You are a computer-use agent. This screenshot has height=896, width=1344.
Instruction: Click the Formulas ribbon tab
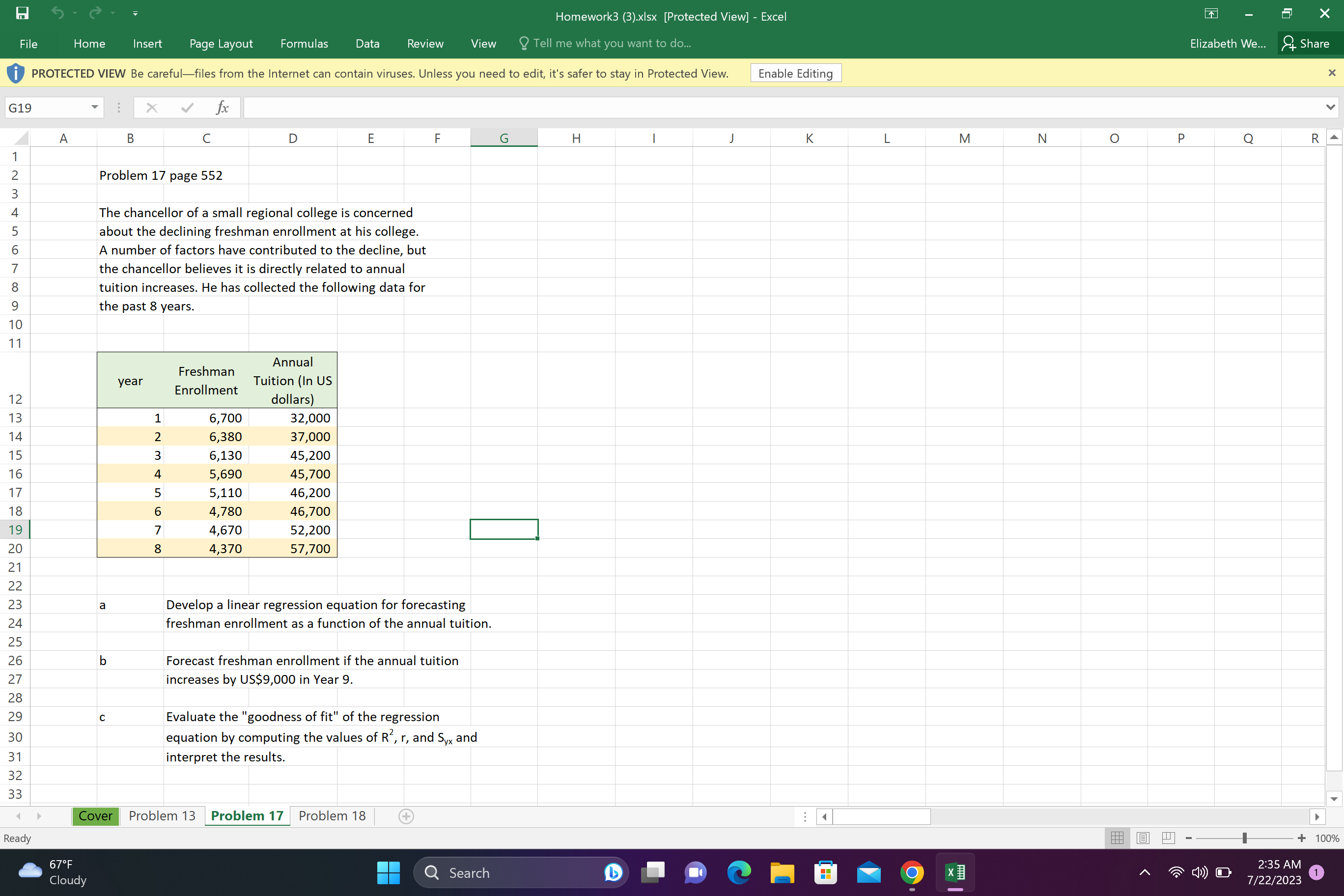303,43
